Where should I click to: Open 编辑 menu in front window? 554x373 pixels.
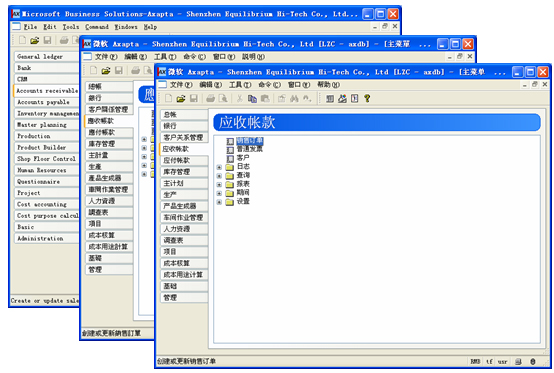pyautogui.click(x=210, y=85)
